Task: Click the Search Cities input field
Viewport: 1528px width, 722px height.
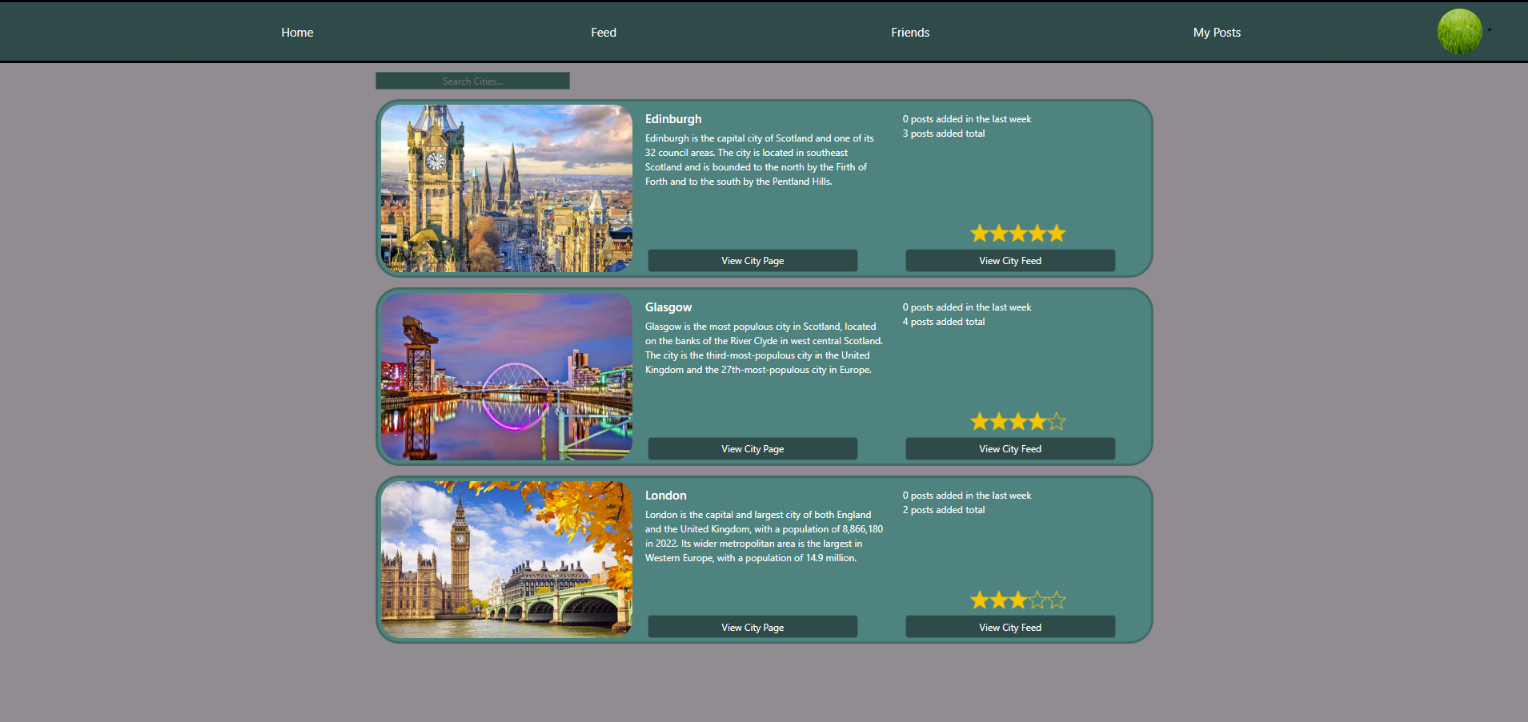Action: point(472,81)
